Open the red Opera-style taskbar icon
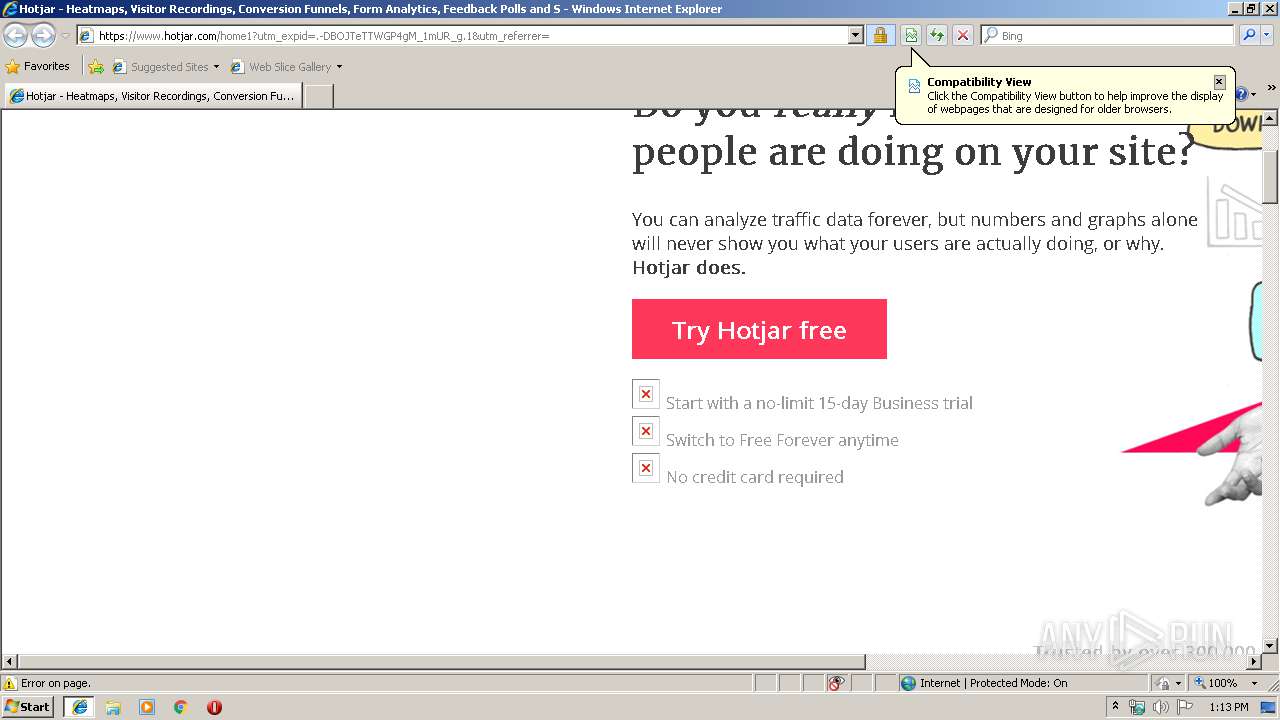1280x720 pixels. tap(214, 707)
